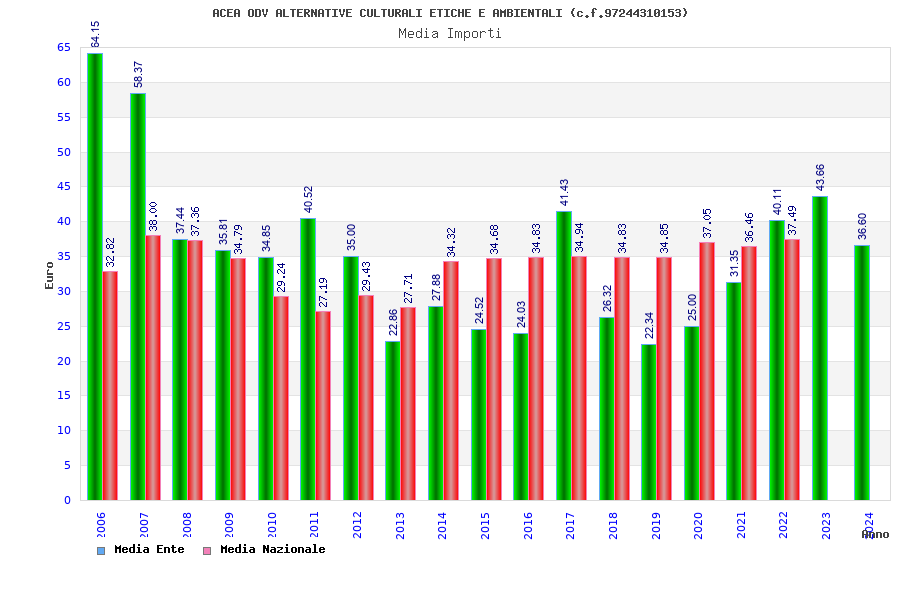Click the green 2011 bar labeled 40.52
The image size is (900, 600).
coord(308,359)
